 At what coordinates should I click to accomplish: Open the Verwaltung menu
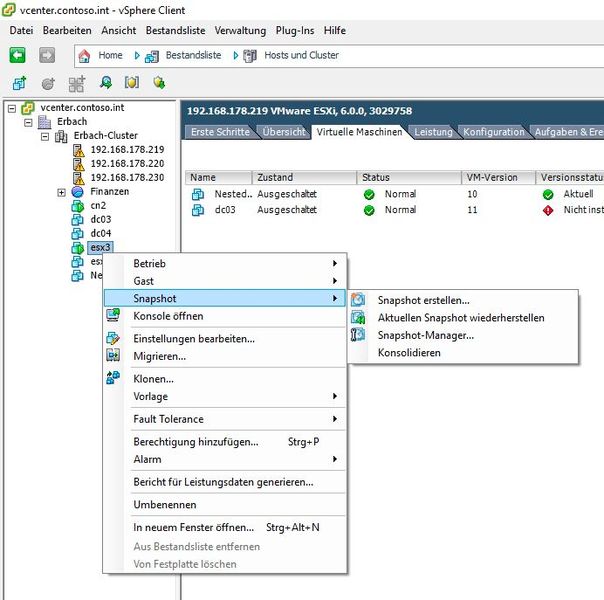point(240,30)
